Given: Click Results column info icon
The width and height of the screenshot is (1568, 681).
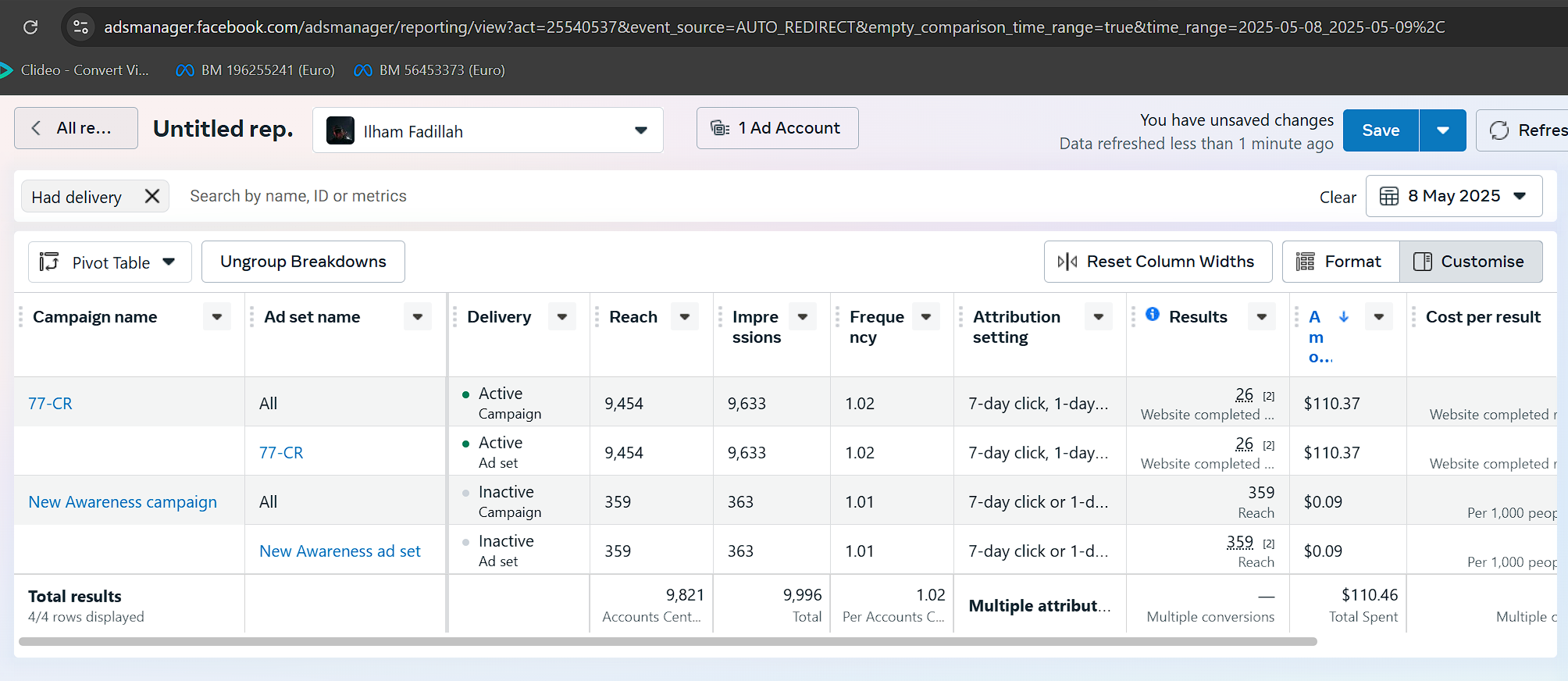Looking at the screenshot, I should click(x=1153, y=314).
